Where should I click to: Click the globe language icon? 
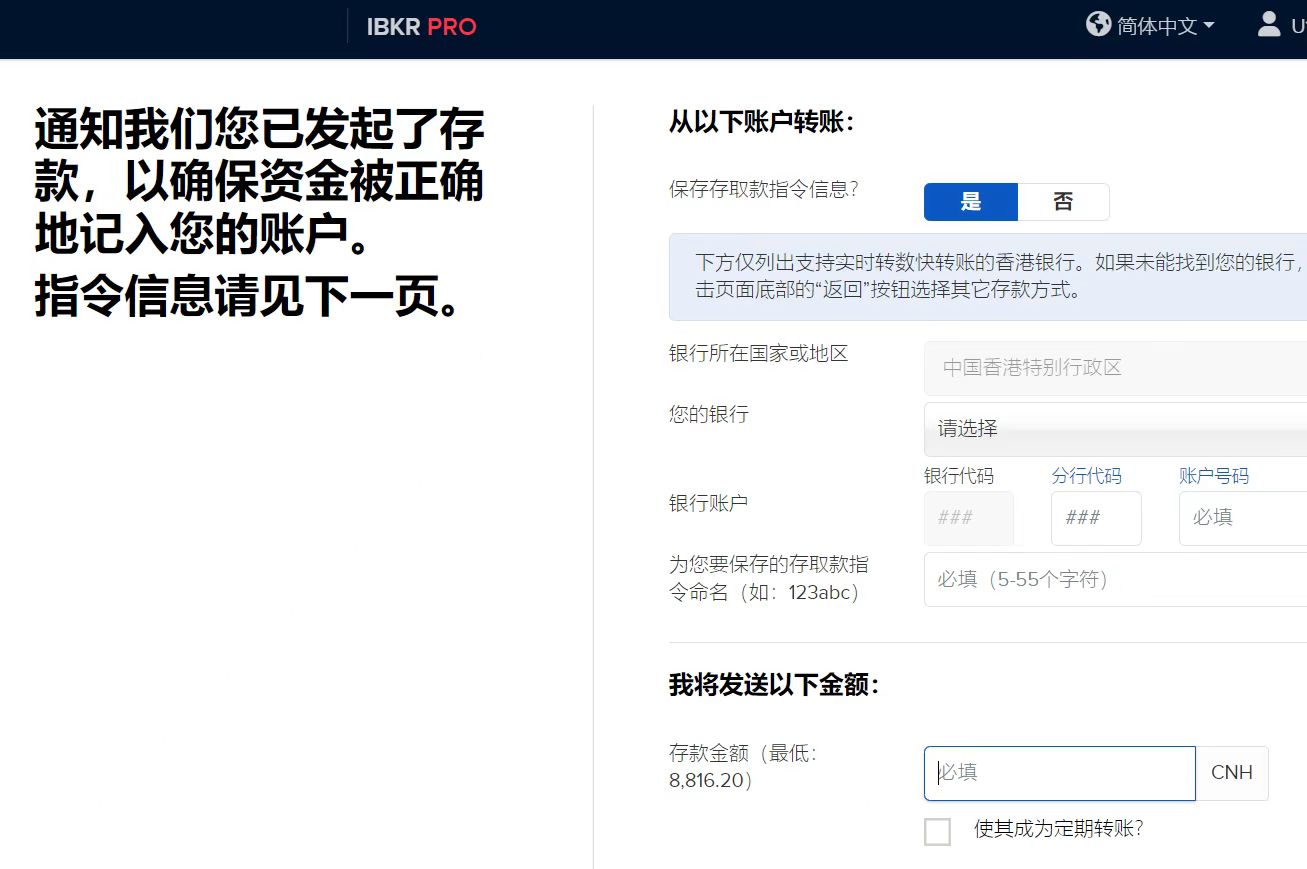click(x=1098, y=24)
